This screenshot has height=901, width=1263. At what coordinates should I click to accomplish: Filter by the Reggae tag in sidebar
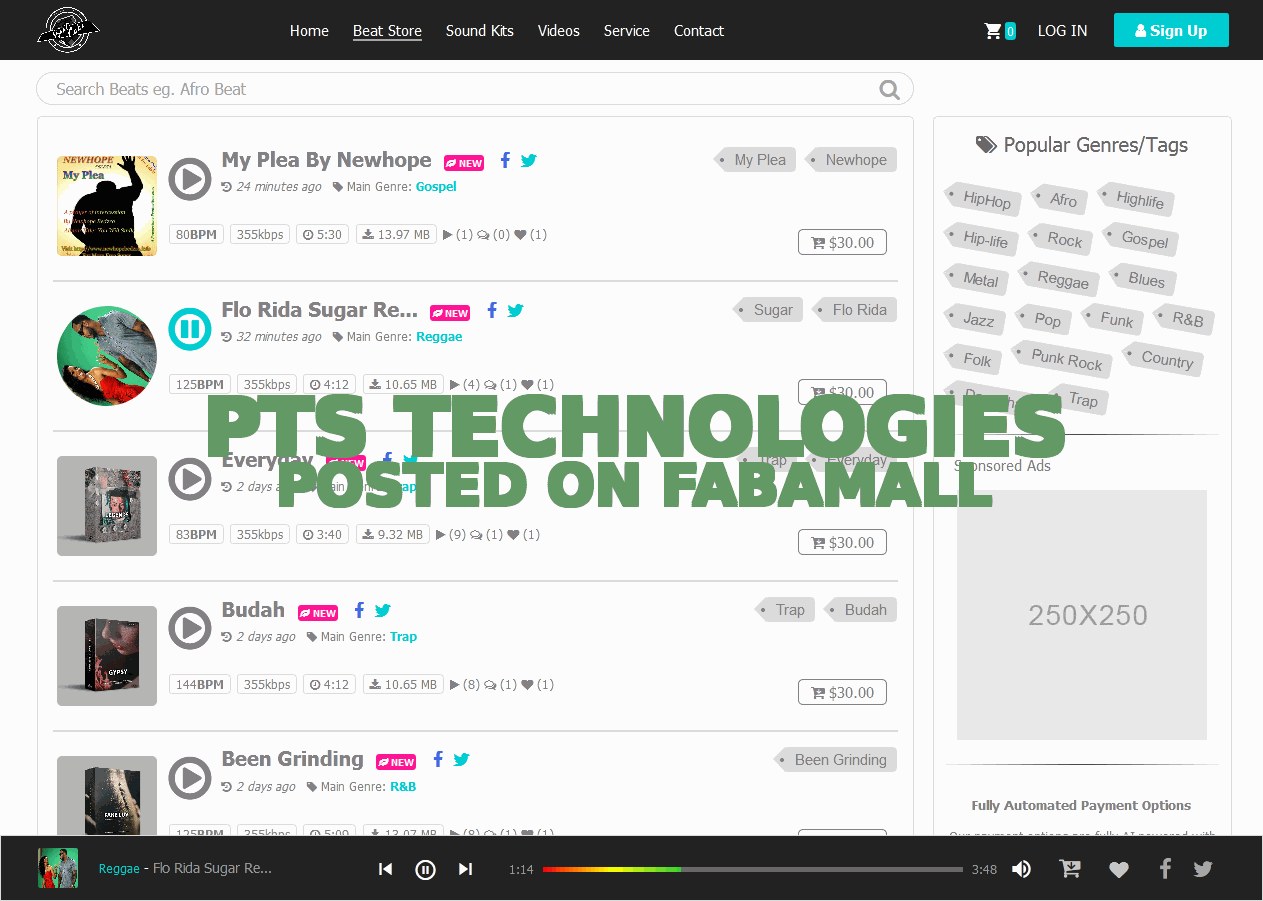coord(1059,279)
